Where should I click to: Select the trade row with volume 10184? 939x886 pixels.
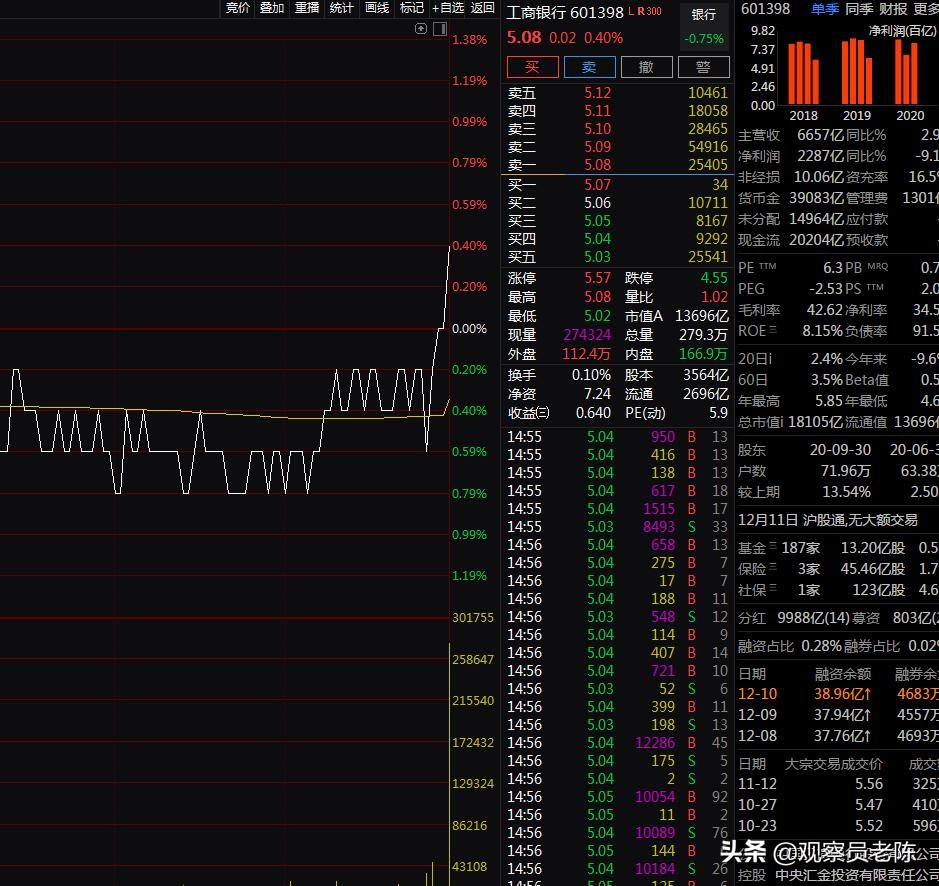[x=617, y=869]
